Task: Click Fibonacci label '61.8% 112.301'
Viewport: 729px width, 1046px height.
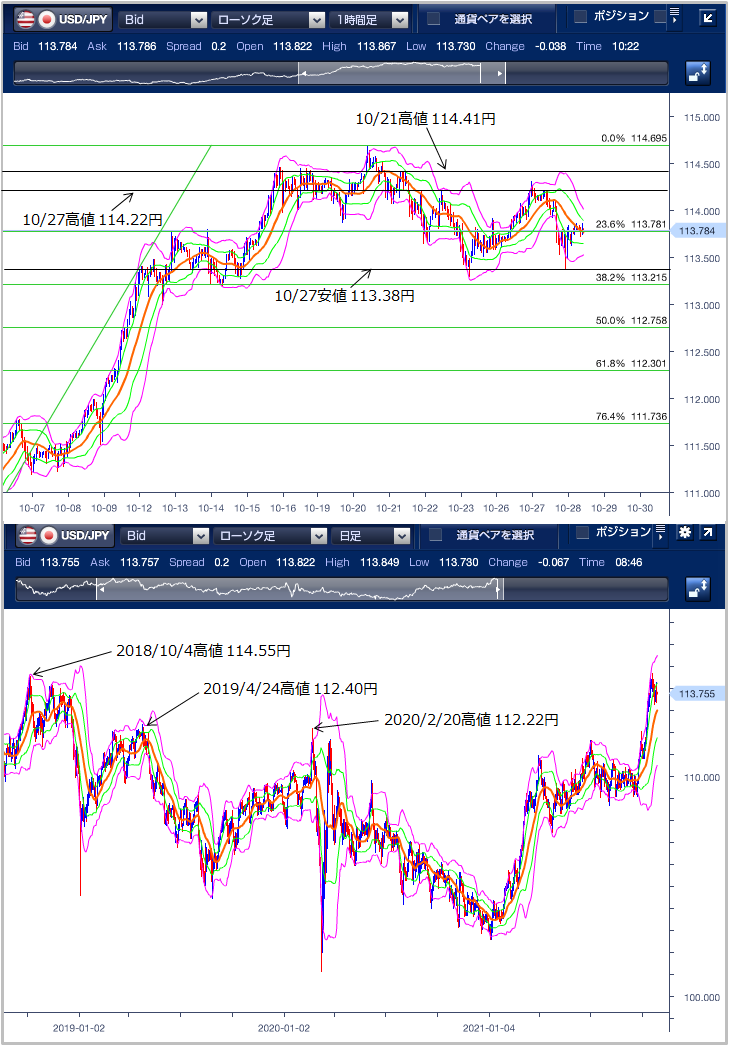Action: (x=631, y=364)
